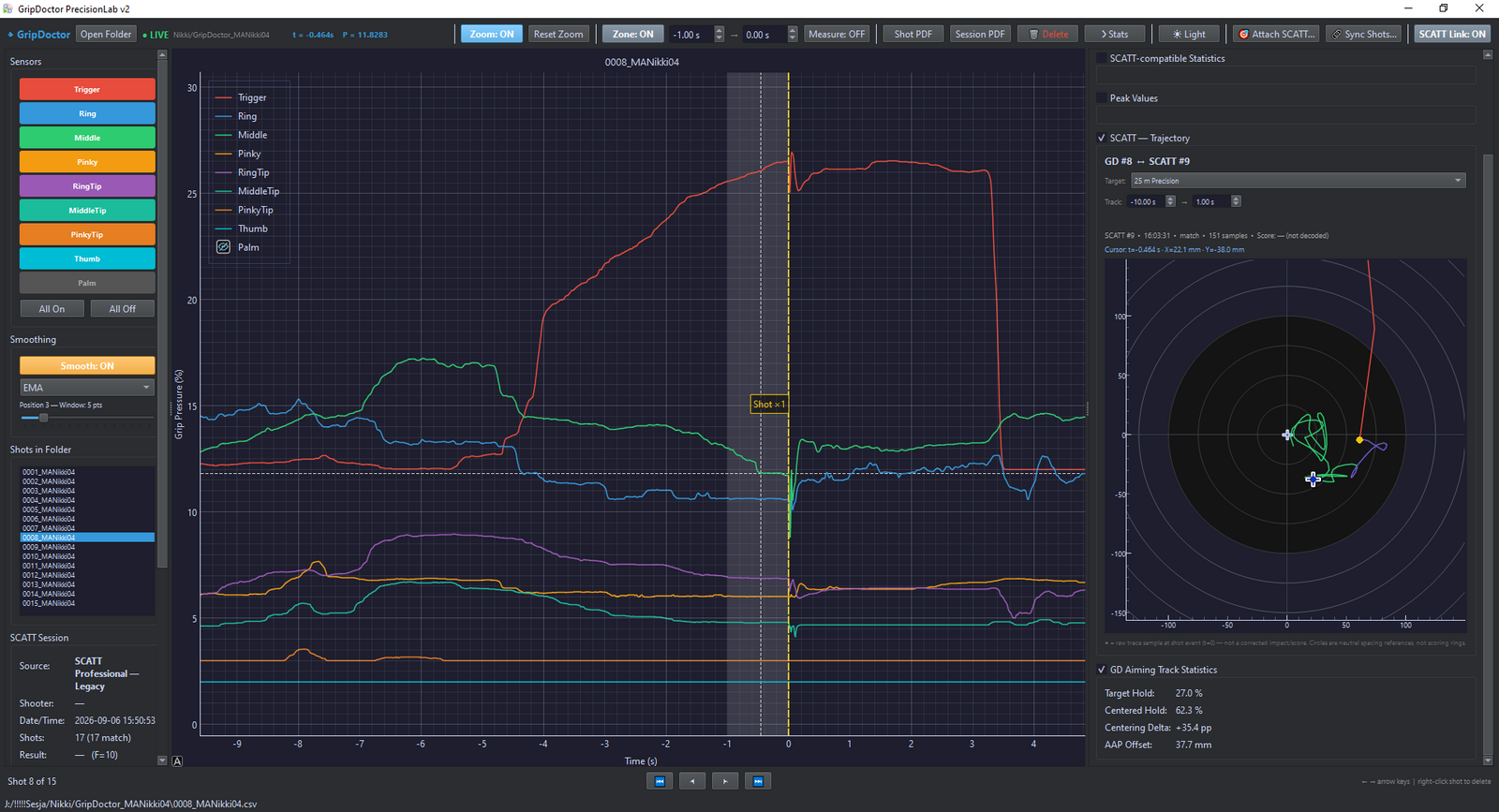
Task: Jump to the last shot
Action: (758, 781)
